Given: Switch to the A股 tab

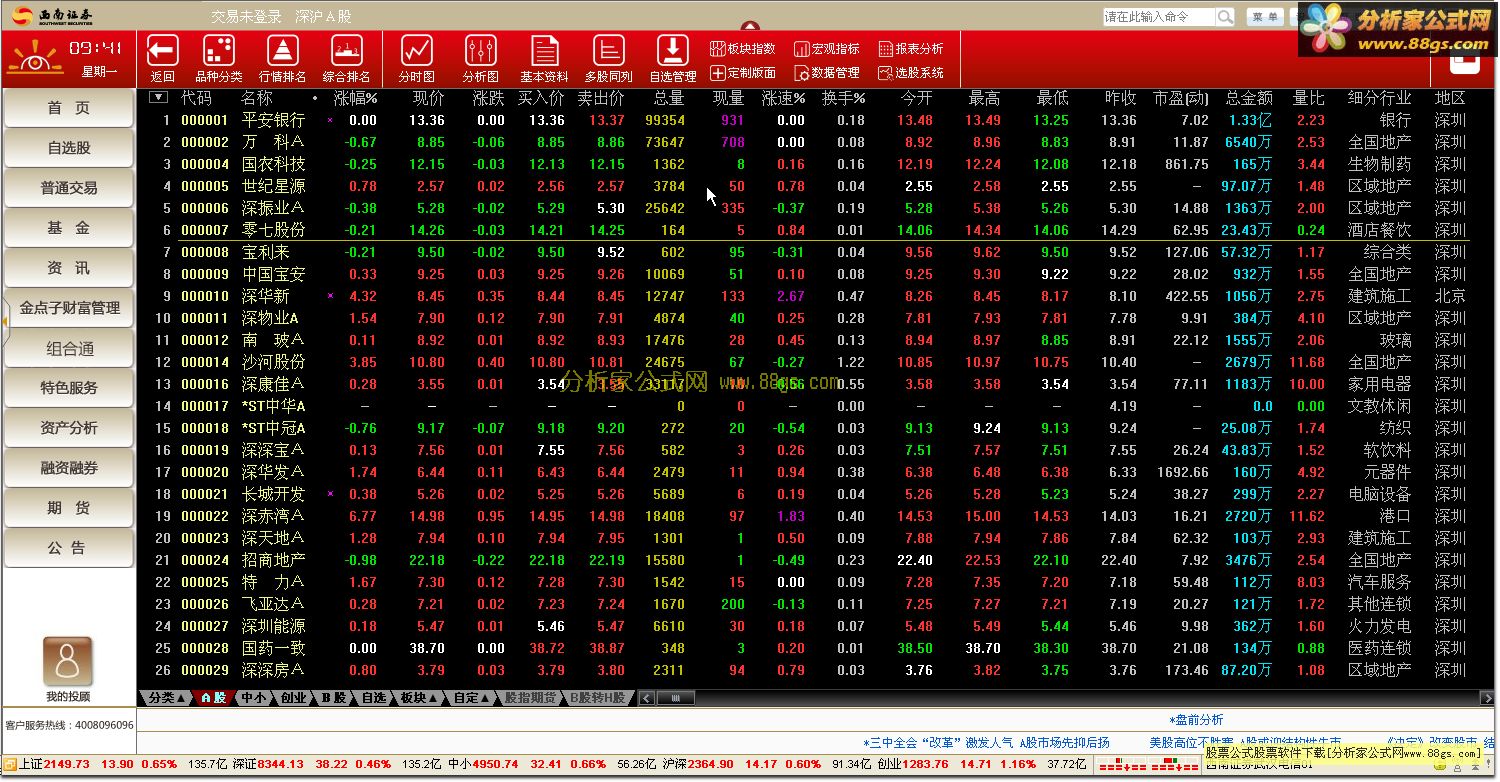Looking at the screenshot, I should (x=213, y=698).
